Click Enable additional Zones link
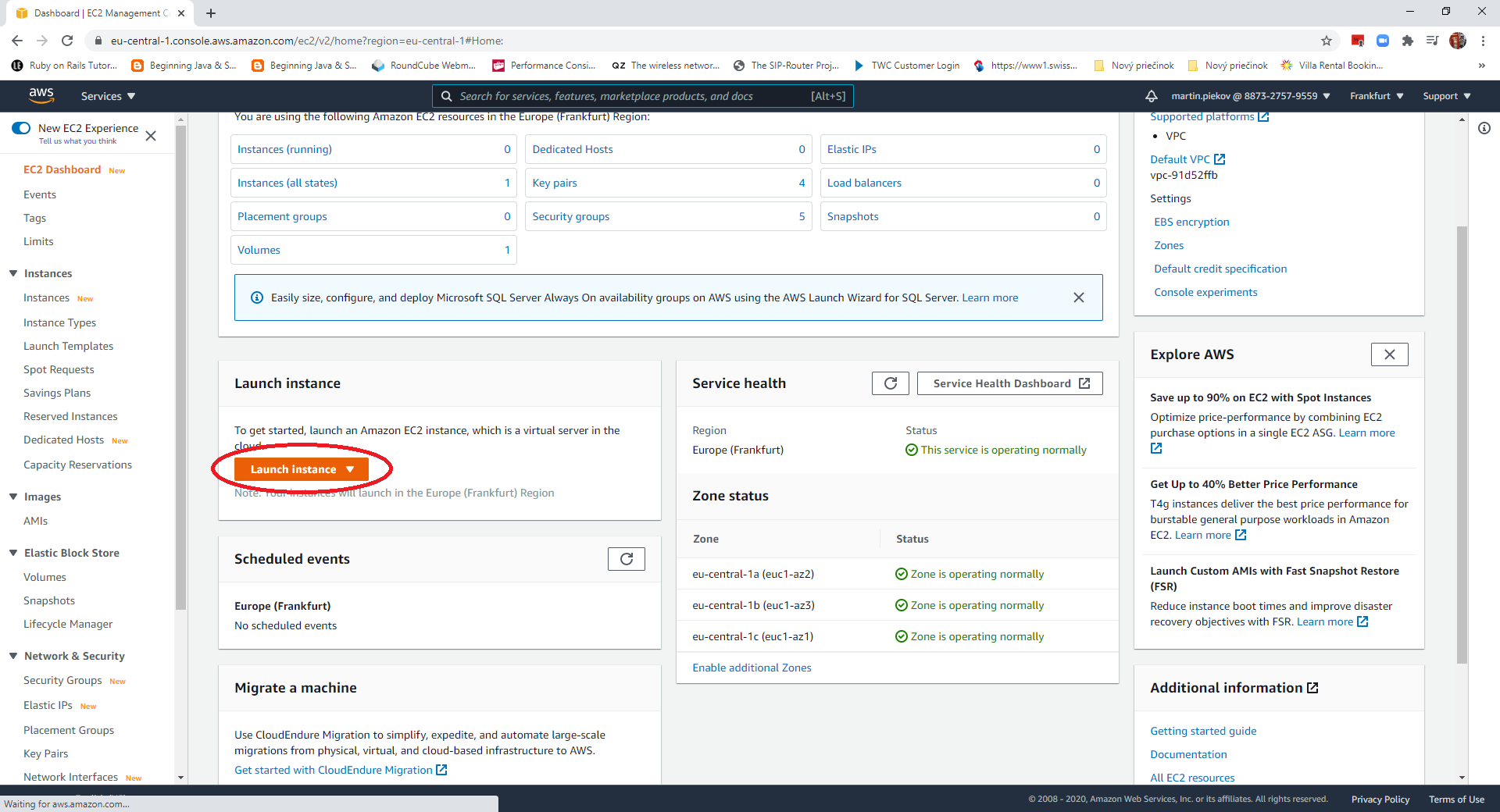 point(752,668)
